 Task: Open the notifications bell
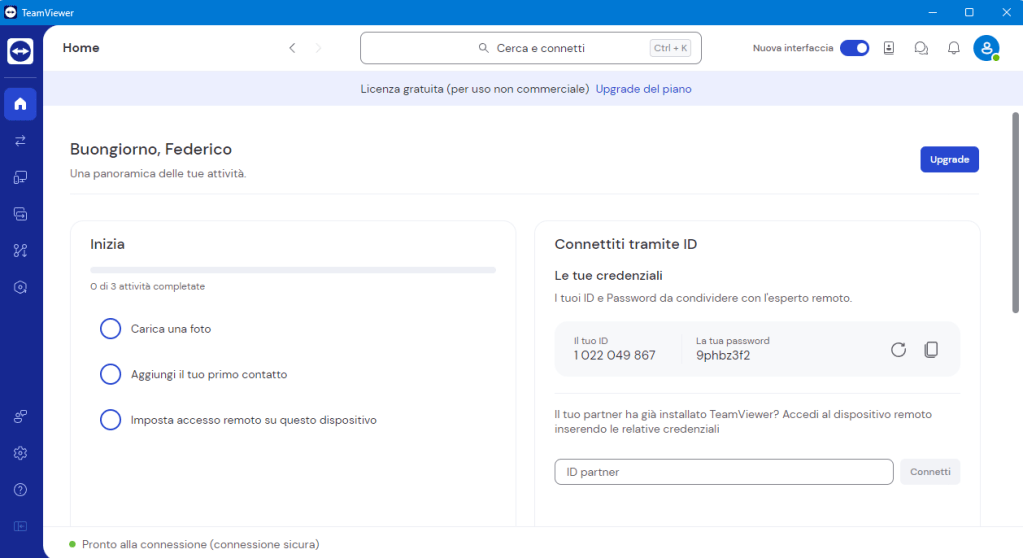954,48
